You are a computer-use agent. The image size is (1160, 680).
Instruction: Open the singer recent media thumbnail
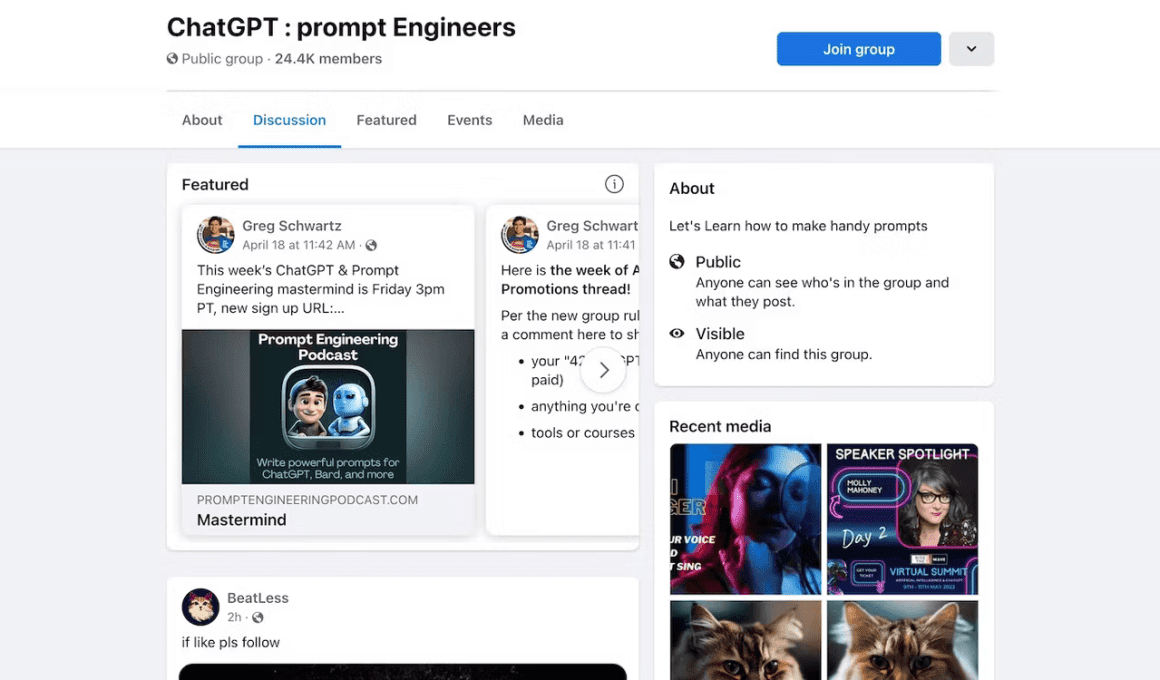745,519
